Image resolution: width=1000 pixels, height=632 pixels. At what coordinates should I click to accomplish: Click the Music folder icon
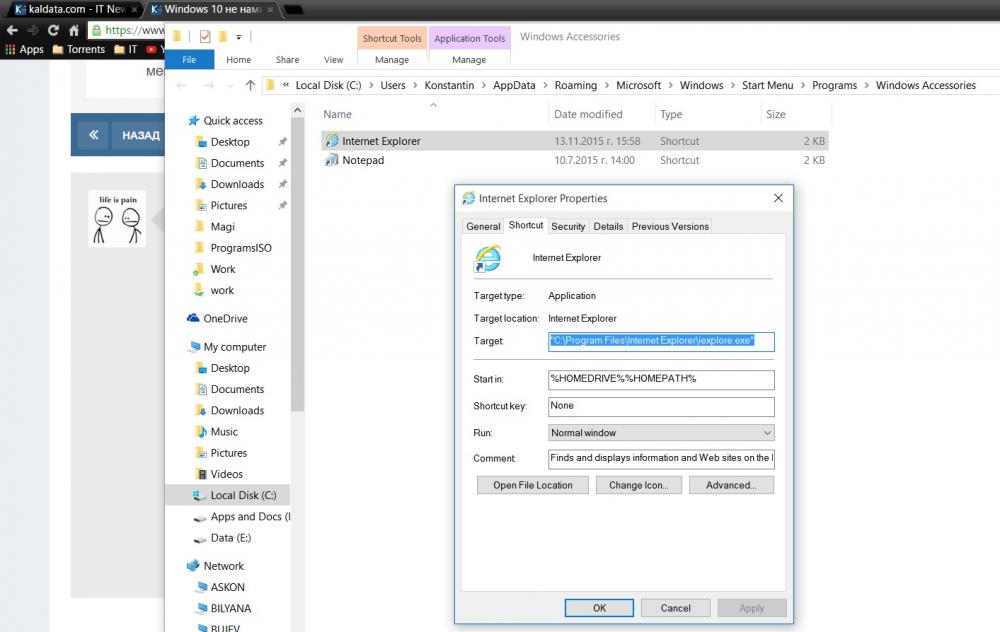click(x=200, y=432)
